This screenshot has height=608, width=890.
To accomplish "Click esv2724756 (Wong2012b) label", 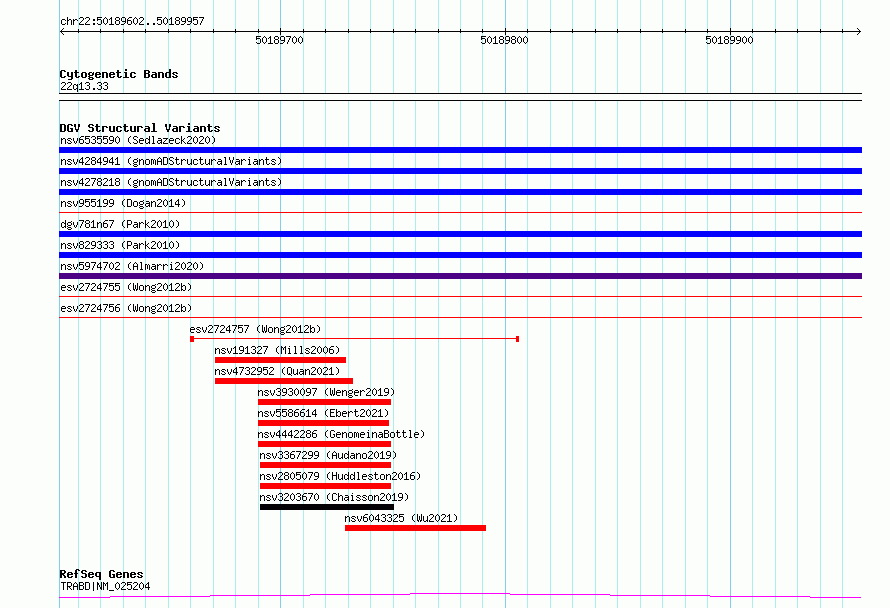I will 126,308.
